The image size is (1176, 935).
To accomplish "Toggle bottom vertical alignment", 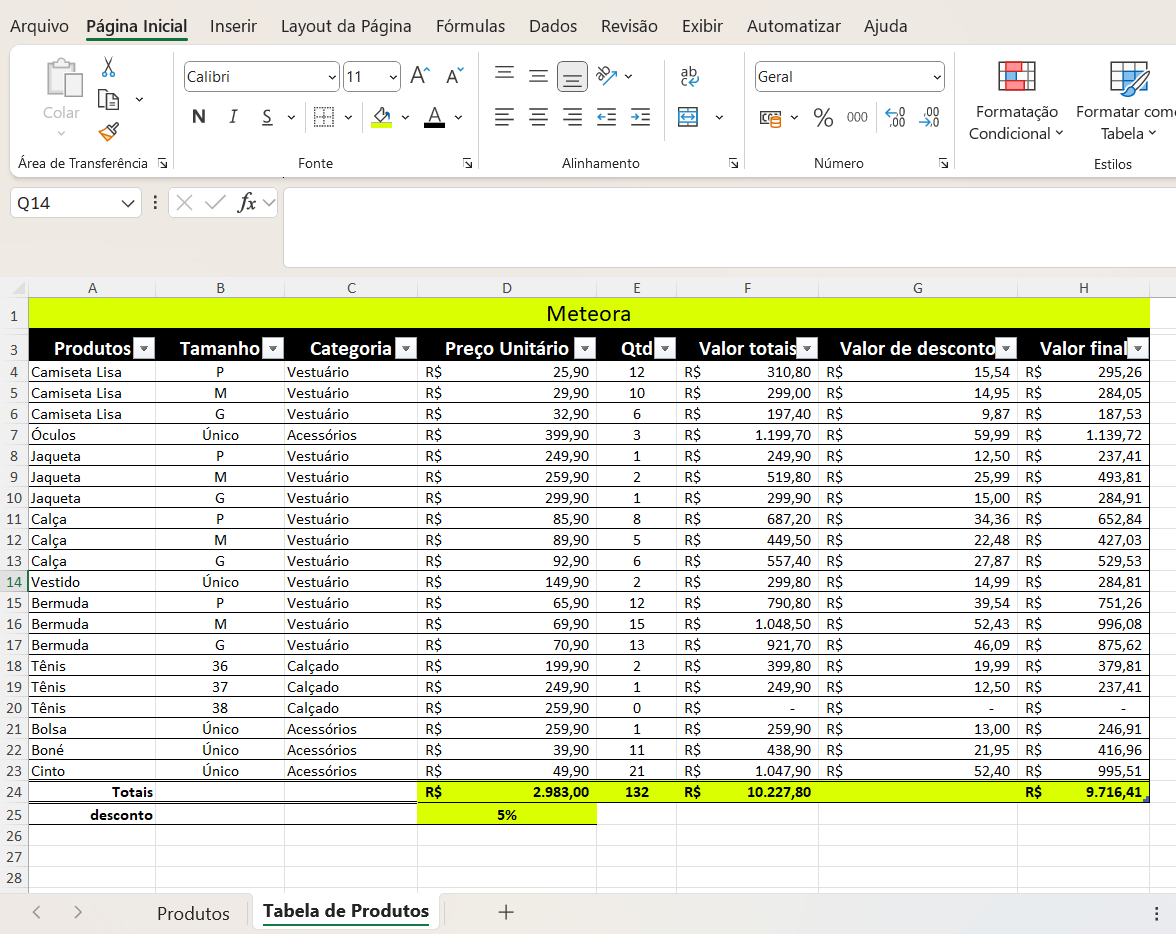I will point(572,76).
